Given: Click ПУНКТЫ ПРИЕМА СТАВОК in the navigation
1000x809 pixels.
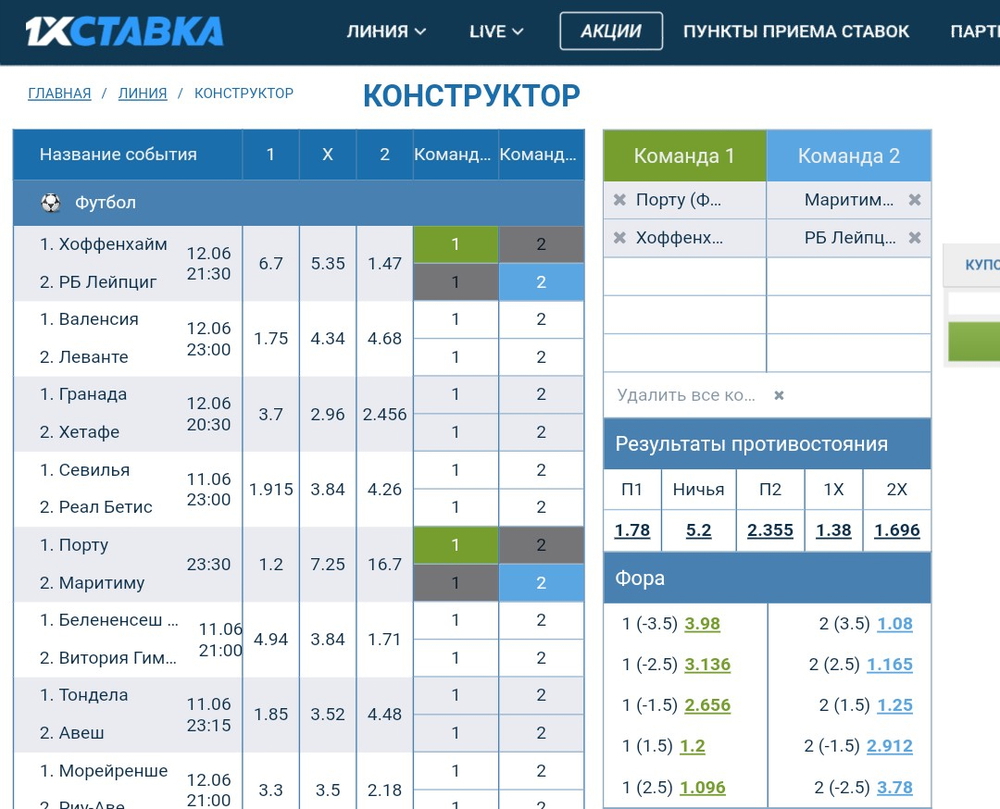Looking at the screenshot, I should [x=796, y=31].
